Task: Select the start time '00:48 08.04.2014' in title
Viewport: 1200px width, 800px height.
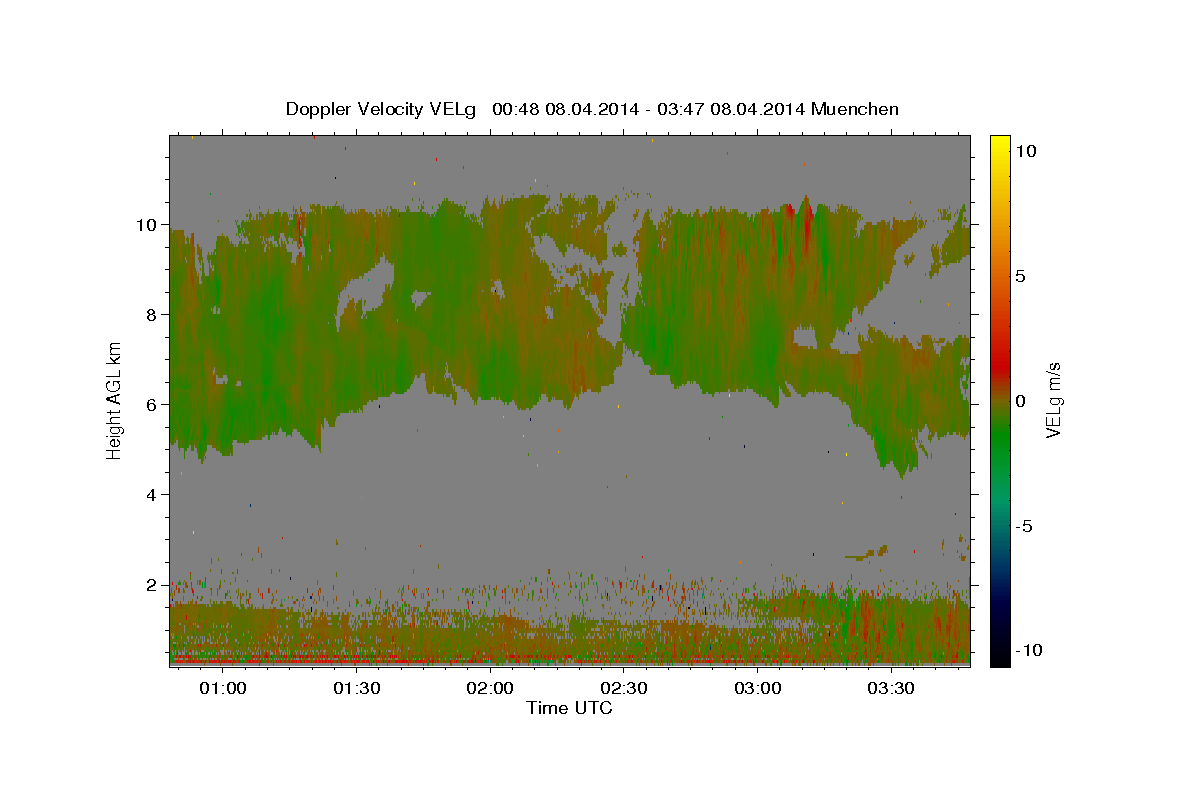Action: point(565,109)
